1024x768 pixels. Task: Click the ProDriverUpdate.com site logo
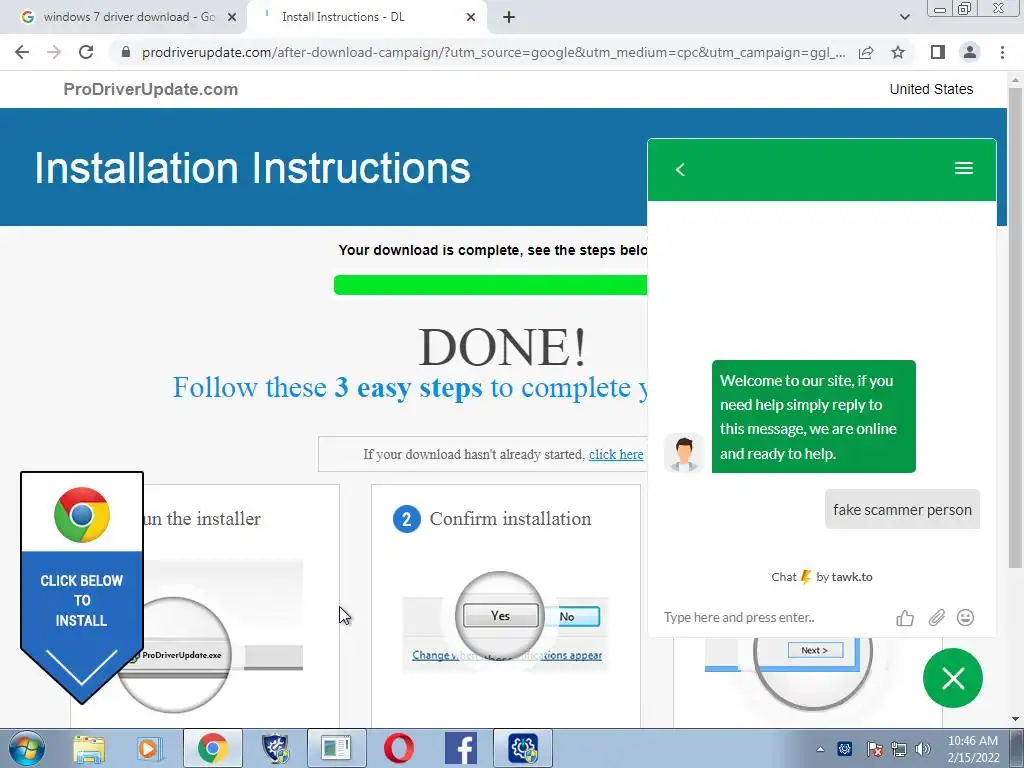point(151,89)
